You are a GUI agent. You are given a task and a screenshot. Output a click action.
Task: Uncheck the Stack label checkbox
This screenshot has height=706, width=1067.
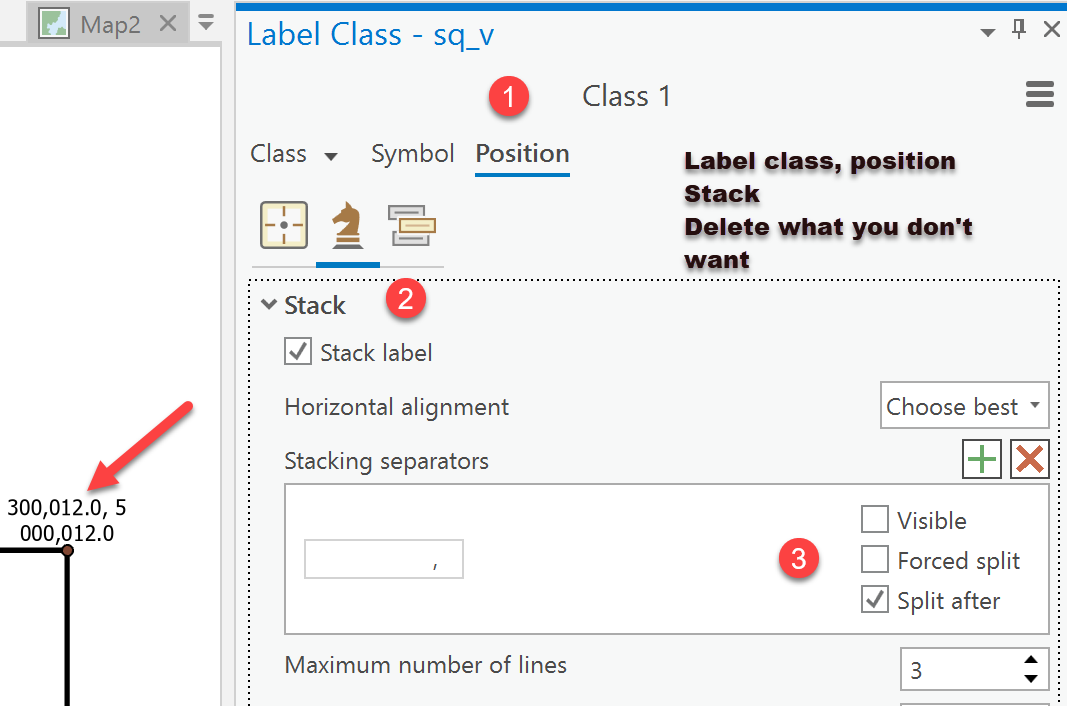(297, 352)
